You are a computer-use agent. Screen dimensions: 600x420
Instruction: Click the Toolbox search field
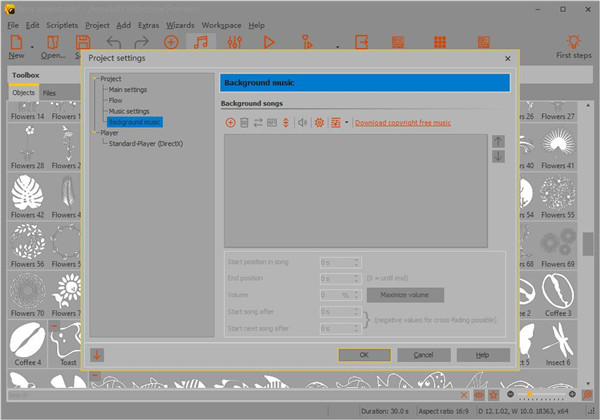click(x=233, y=395)
